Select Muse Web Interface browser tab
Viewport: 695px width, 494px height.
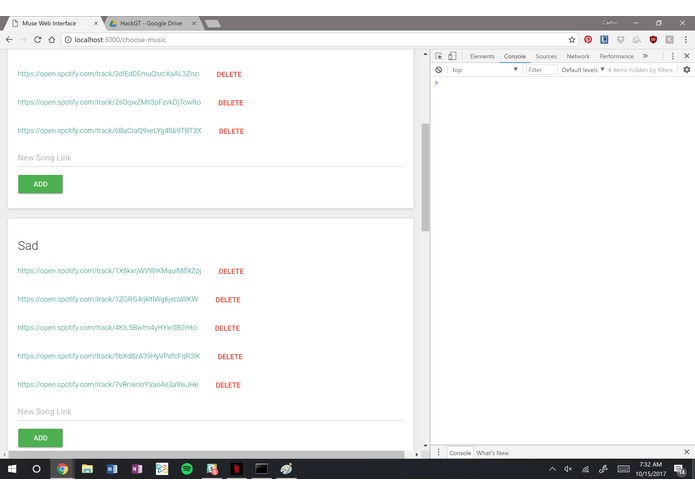[x=49, y=23]
